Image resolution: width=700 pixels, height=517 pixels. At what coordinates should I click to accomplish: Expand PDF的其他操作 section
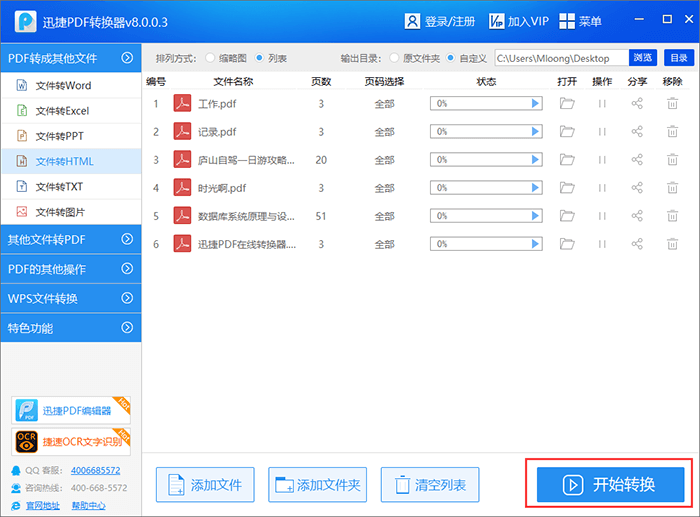(x=71, y=269)
